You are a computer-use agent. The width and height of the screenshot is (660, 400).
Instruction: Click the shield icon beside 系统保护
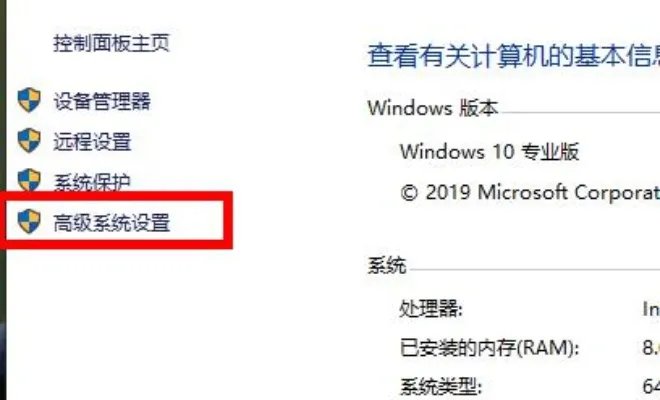[x=29, y=180]
